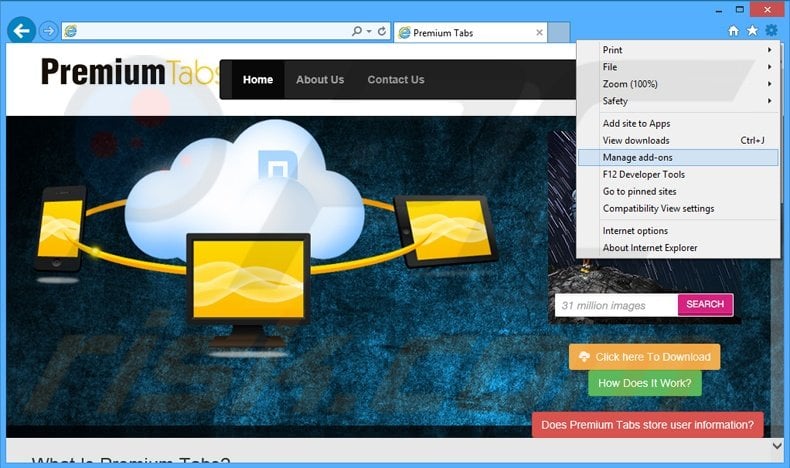Select View downloads menu entry

(678, 141)
